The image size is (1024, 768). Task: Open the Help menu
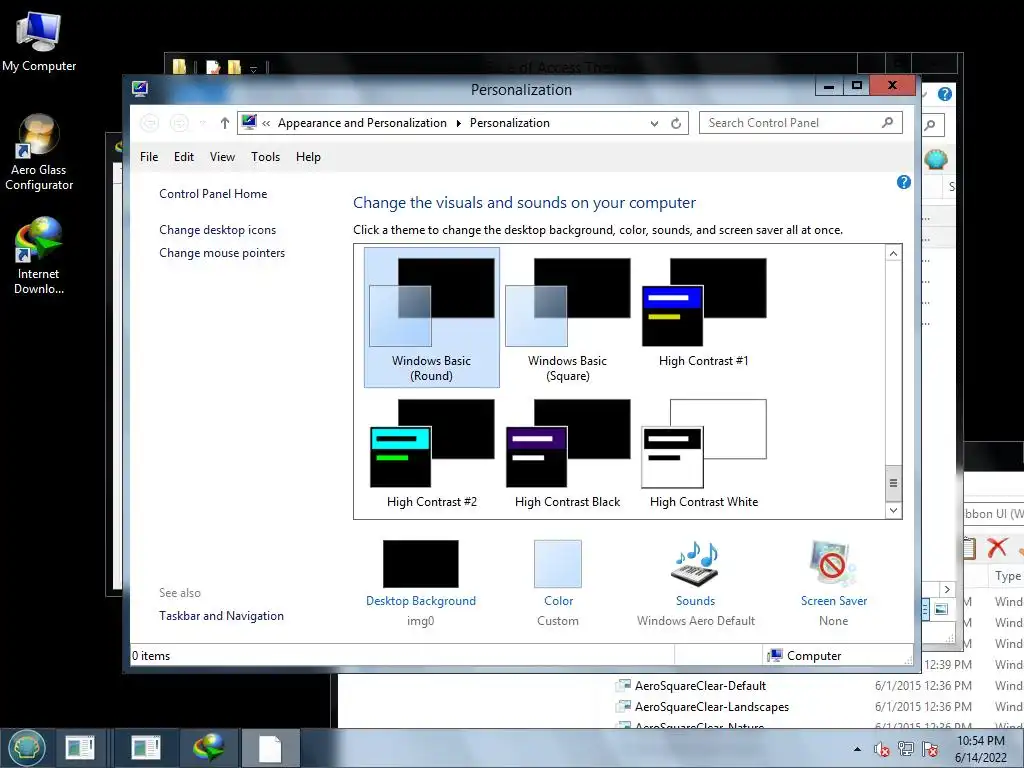[308, 157]
